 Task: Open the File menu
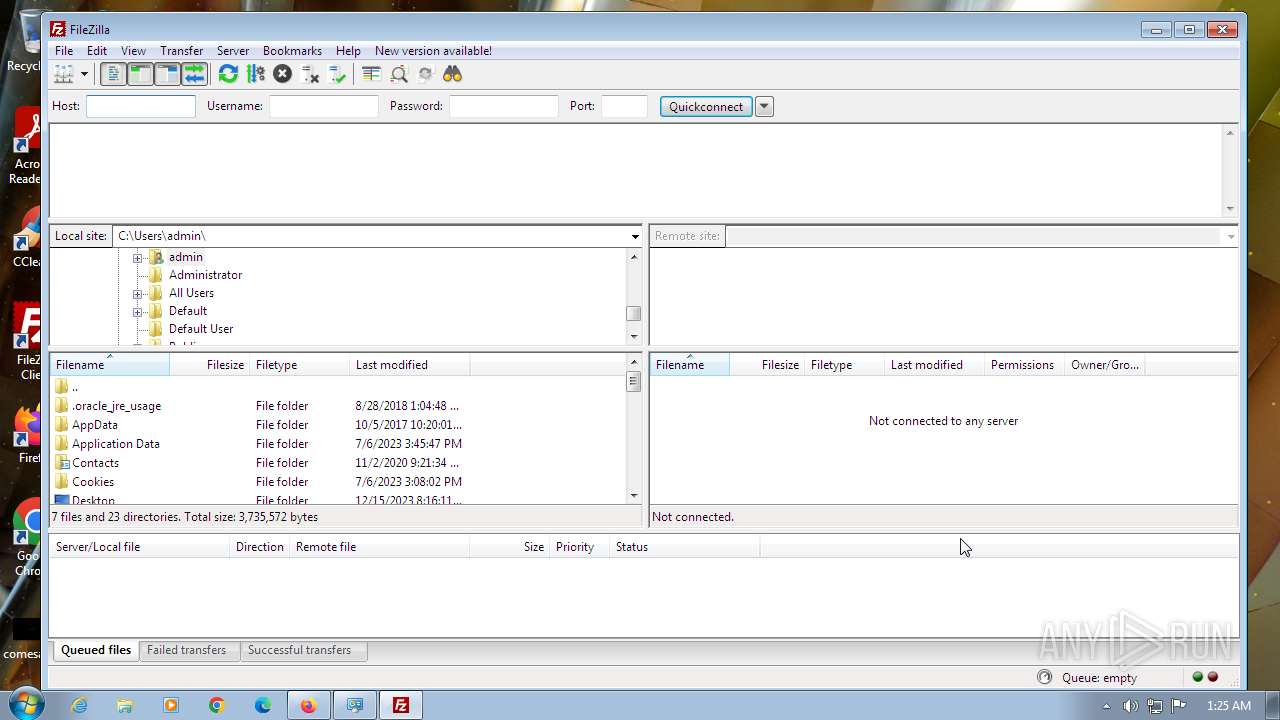point(64,51)
